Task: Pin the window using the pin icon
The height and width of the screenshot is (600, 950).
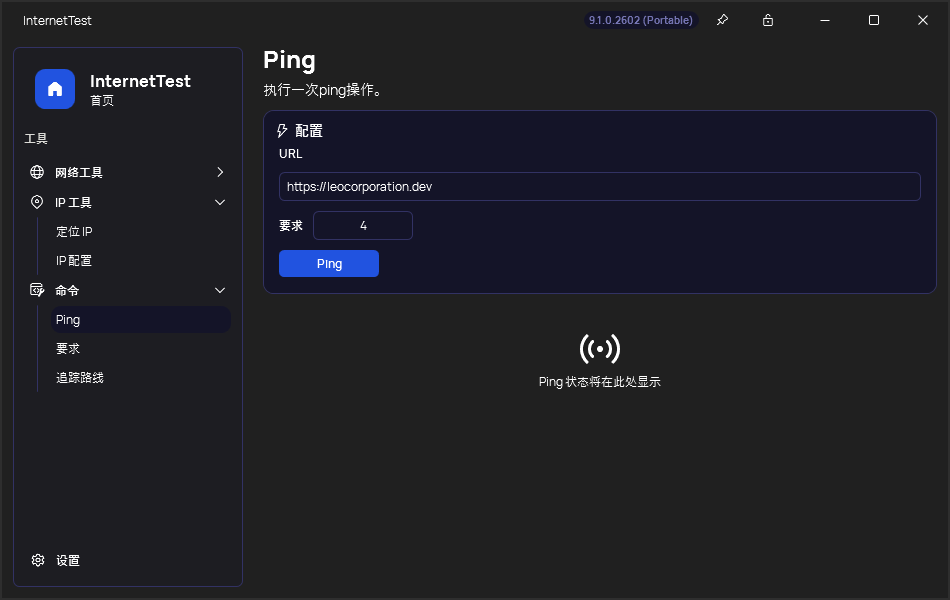Action: tap(722, 19)
